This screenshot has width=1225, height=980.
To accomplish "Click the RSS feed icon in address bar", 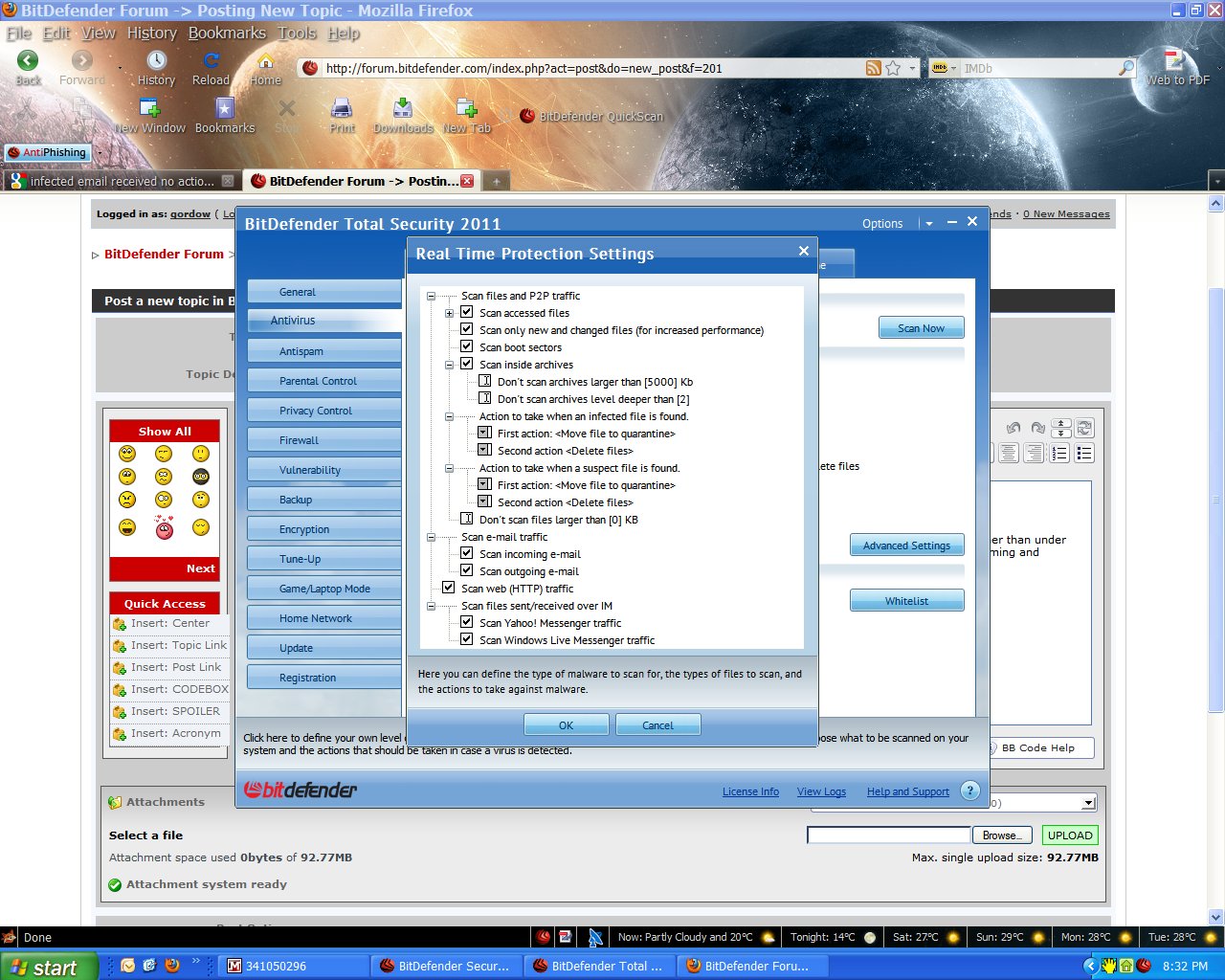I will pyautogui.click(x=873, y=68).
